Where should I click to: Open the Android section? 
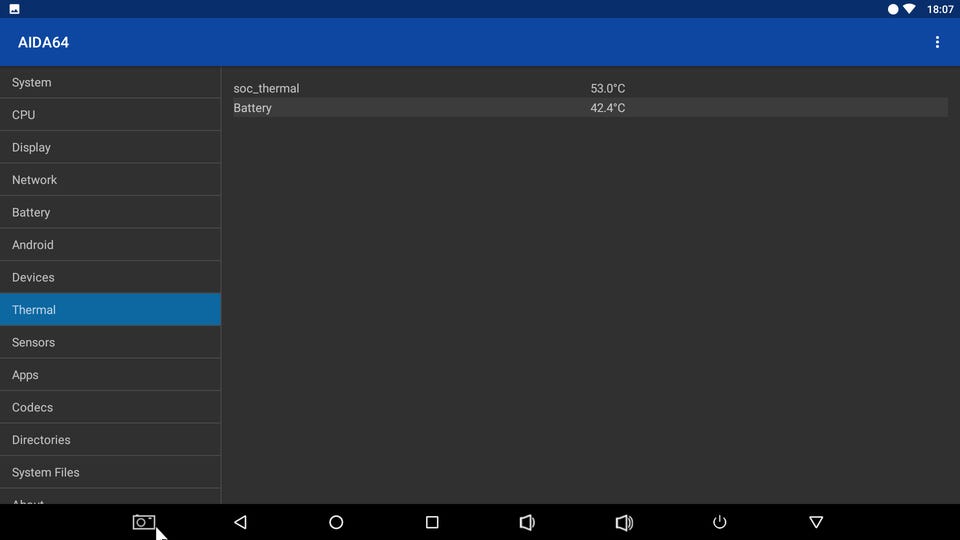click(x=110, y=244)
